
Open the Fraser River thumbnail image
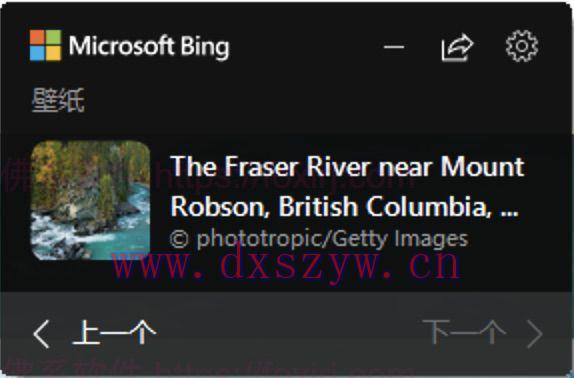tap(90, 201)
